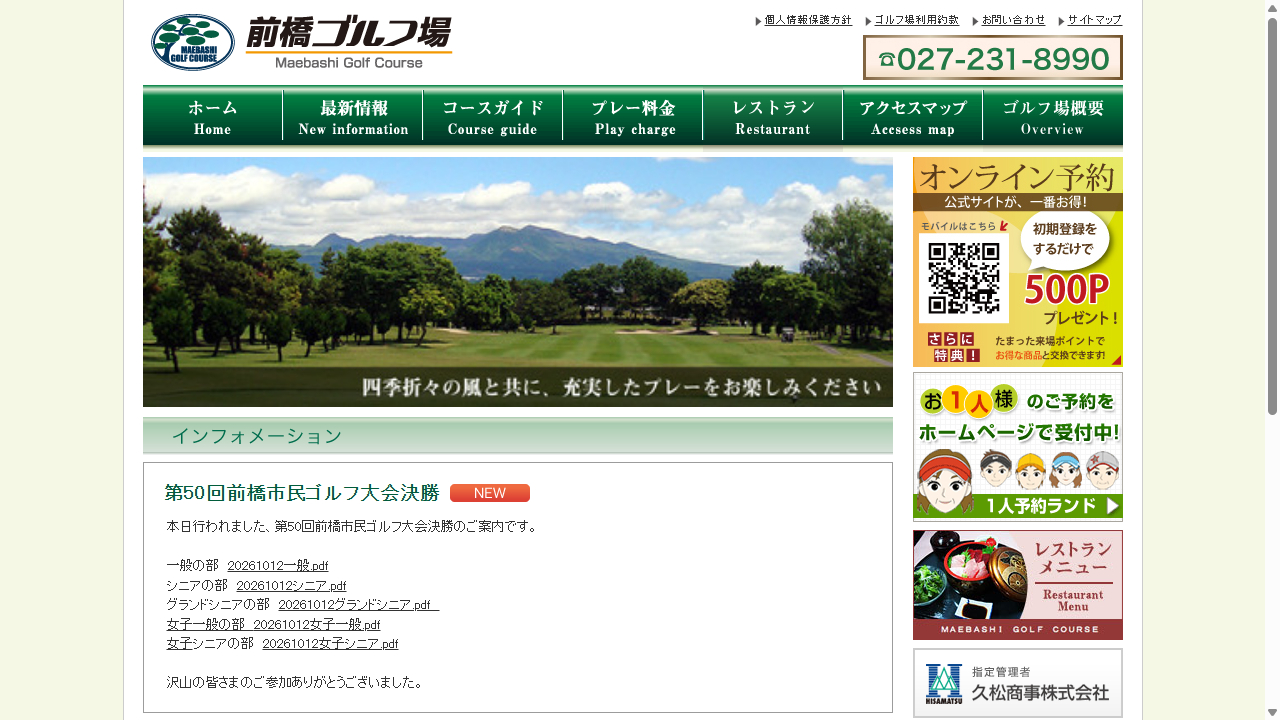
Task: Open the プレー料金 Play charge menu
Action: tap(633, 118)
